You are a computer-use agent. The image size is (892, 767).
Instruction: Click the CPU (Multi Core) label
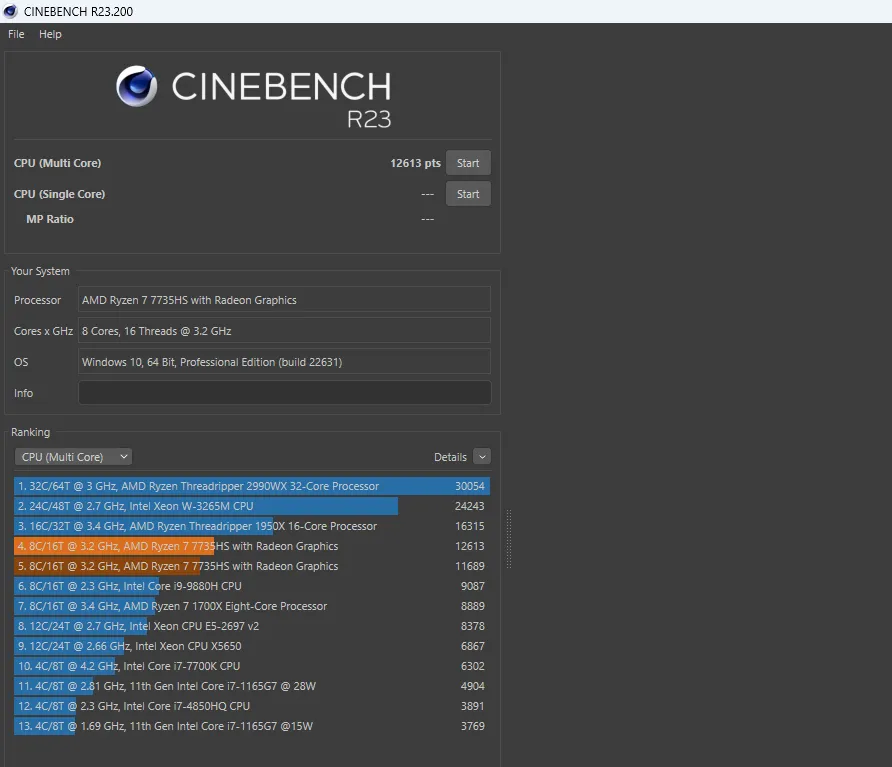[x=57, y=163]
